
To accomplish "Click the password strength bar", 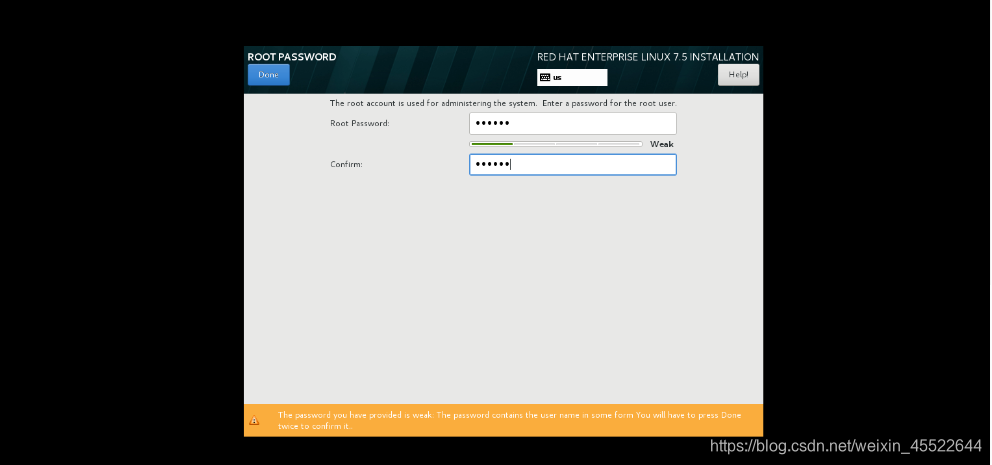I will 555,144.
